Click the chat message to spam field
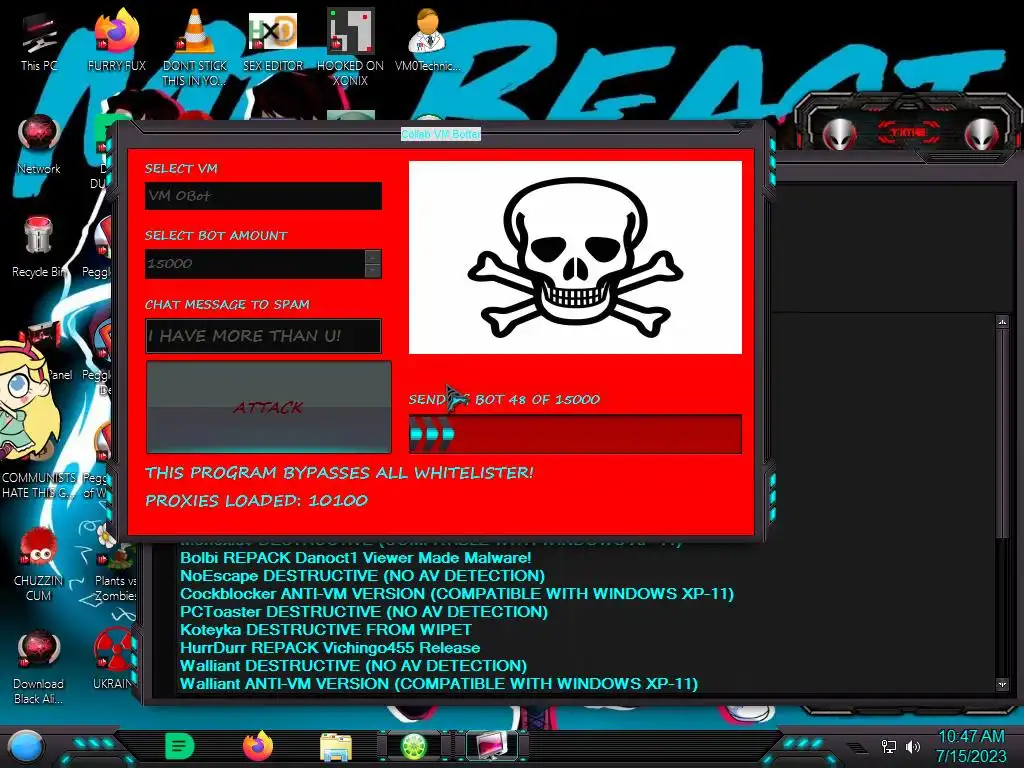This screenshot has width=1024, height=768. point(263,336)
